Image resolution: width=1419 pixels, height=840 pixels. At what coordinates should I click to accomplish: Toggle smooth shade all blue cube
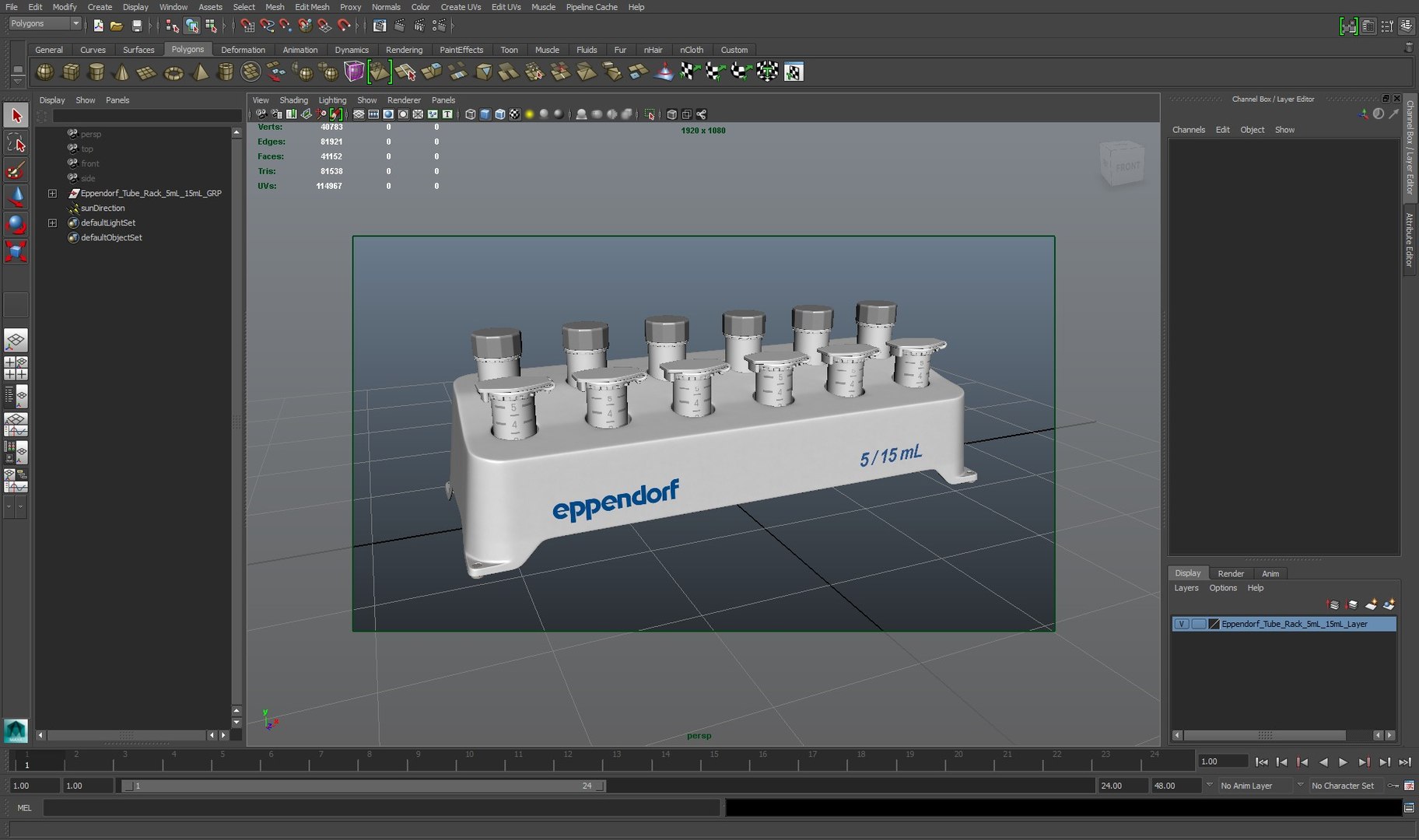[x=485, y=114]
